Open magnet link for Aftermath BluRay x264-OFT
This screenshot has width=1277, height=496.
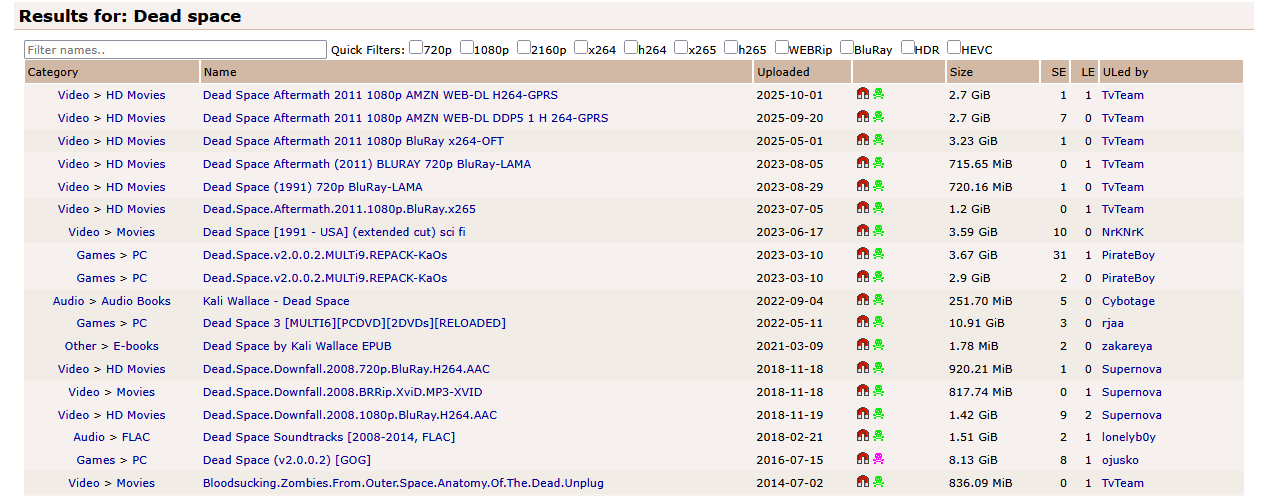tap(862, 140)
